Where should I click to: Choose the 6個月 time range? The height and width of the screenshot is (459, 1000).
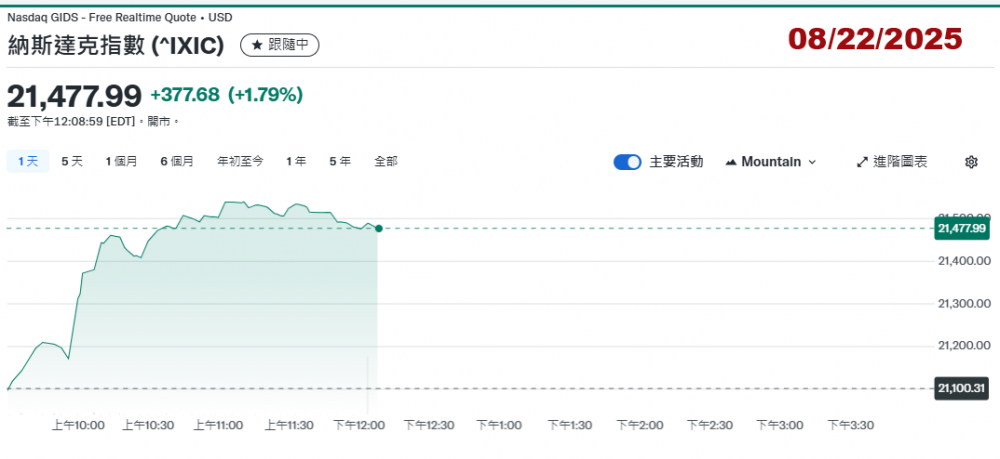177,161
